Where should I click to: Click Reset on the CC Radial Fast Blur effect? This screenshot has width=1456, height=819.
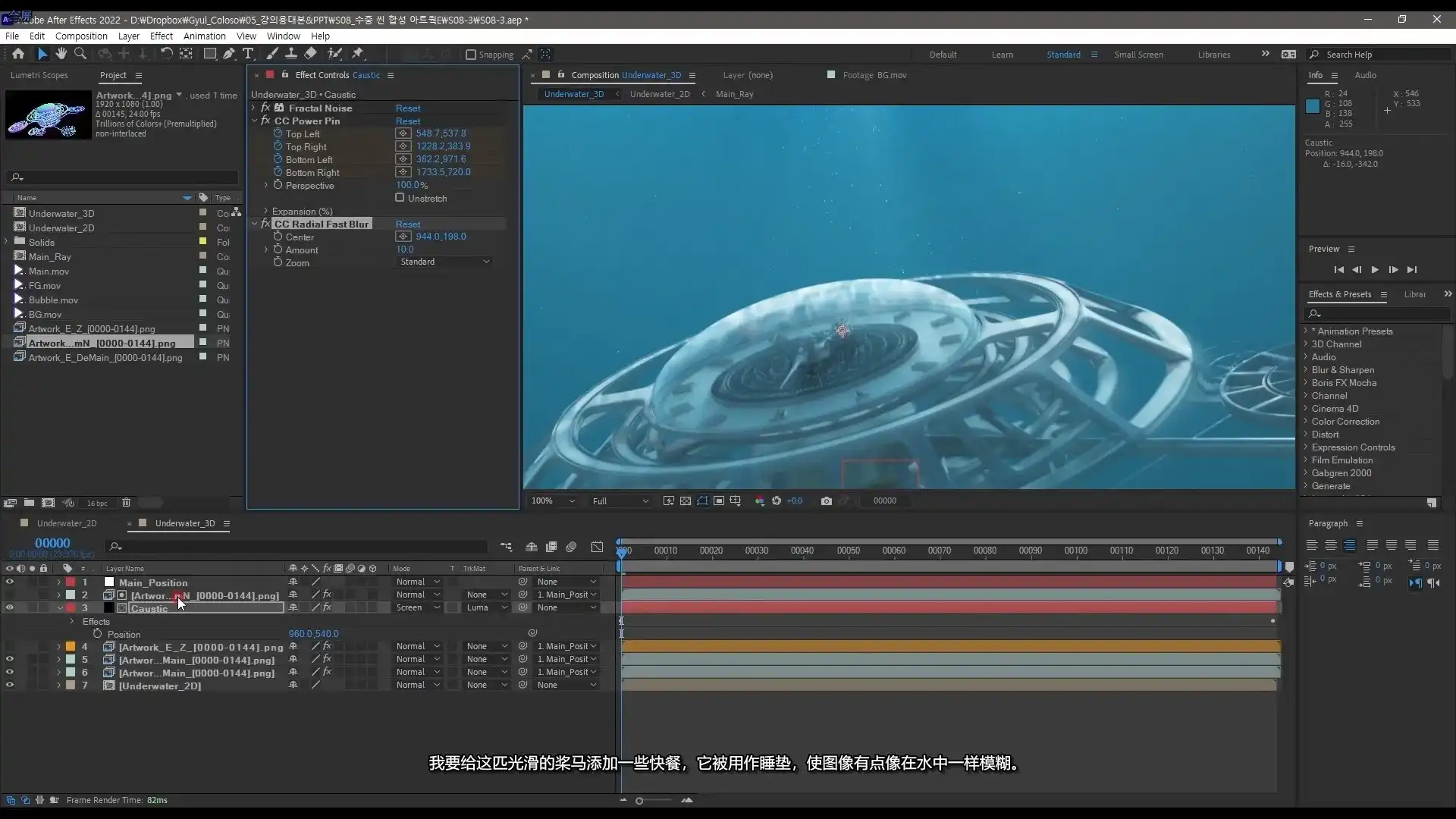[x=408, y=224]
